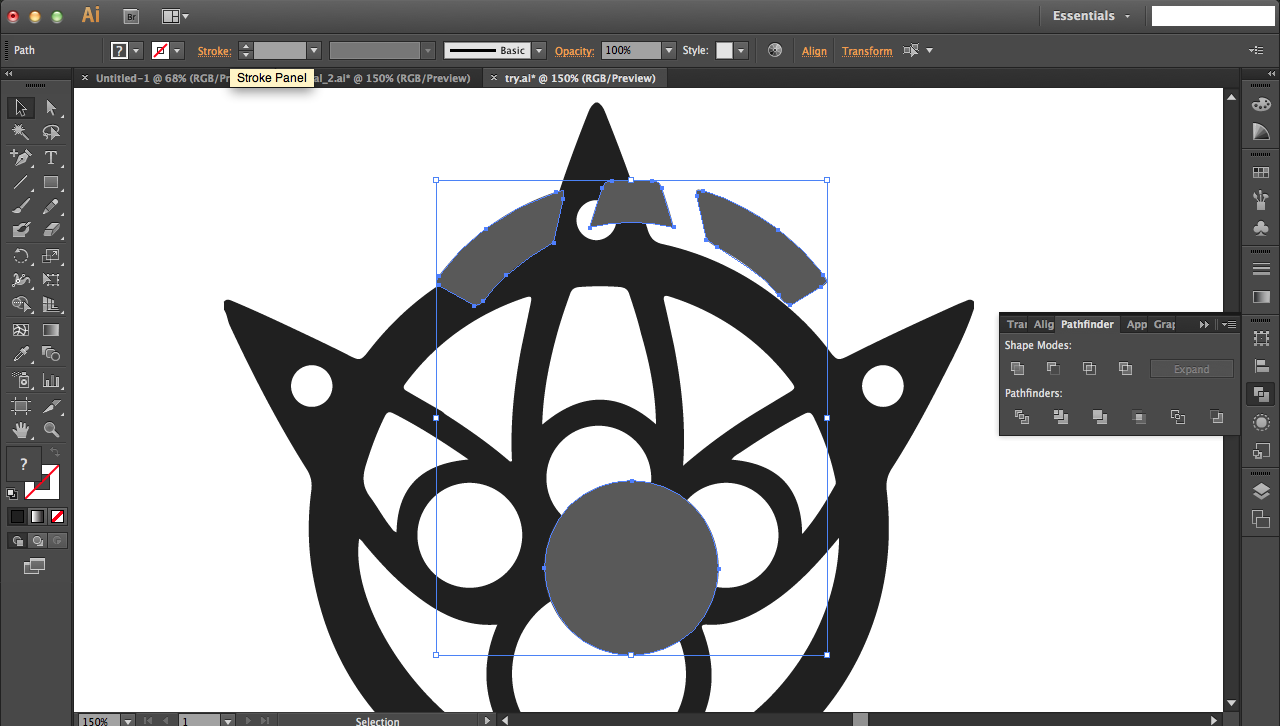Click Trim pathfinder icon
This screenshot has height=726, width=1280.
[1061, 417]
